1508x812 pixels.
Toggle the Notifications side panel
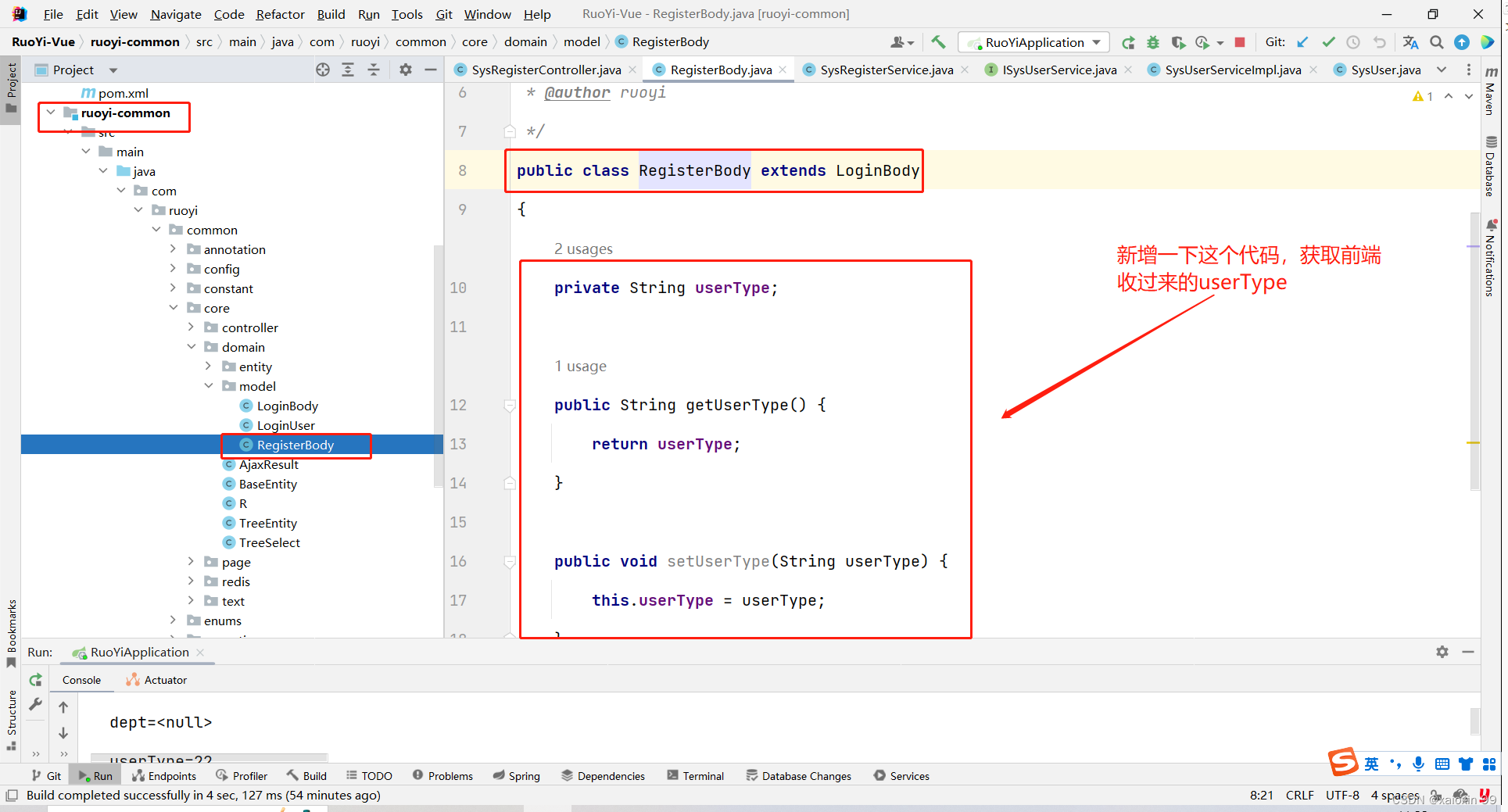[1491, 259]
